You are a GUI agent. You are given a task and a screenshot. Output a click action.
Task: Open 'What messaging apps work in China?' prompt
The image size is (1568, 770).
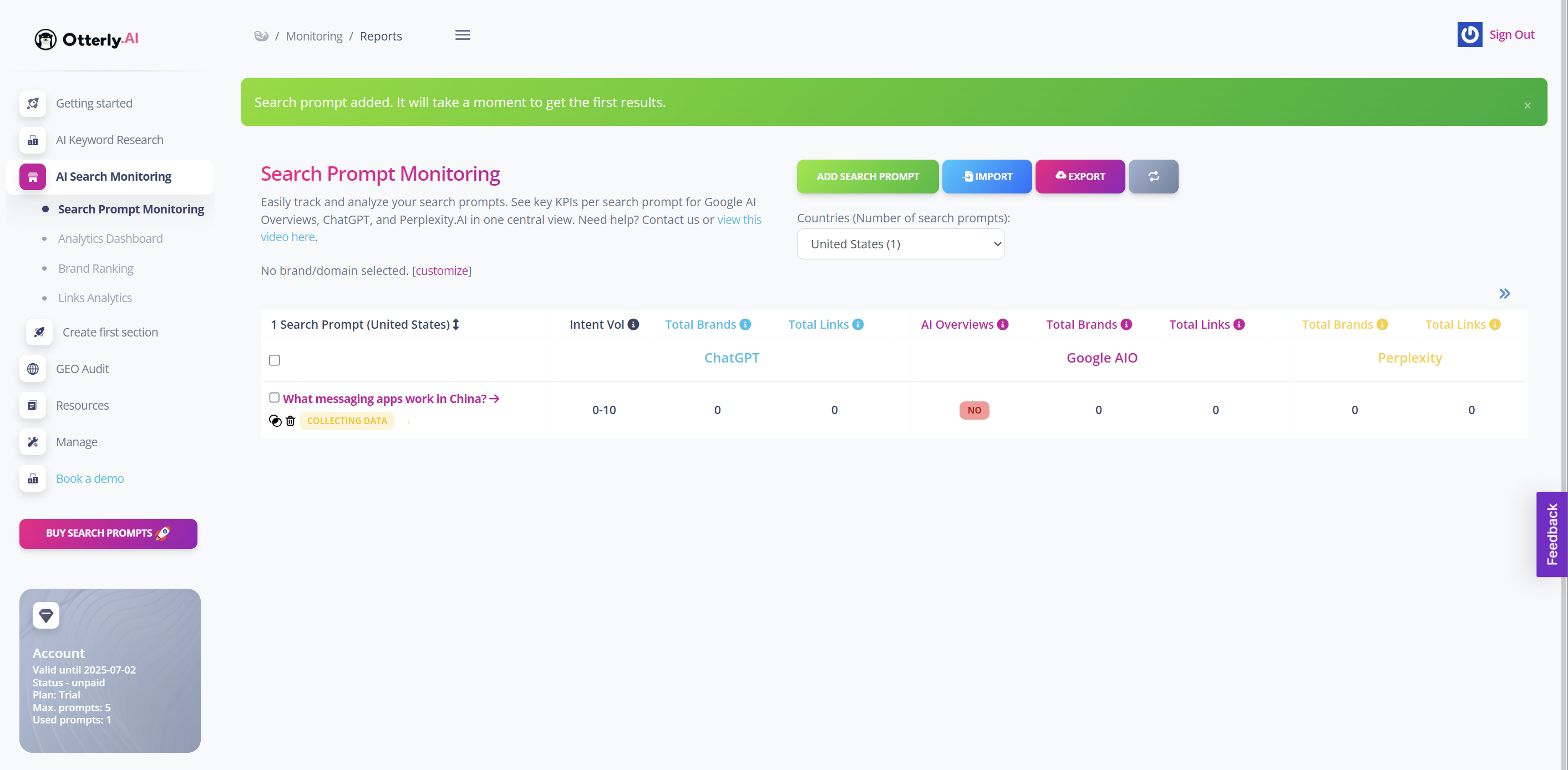coord(391,399)
